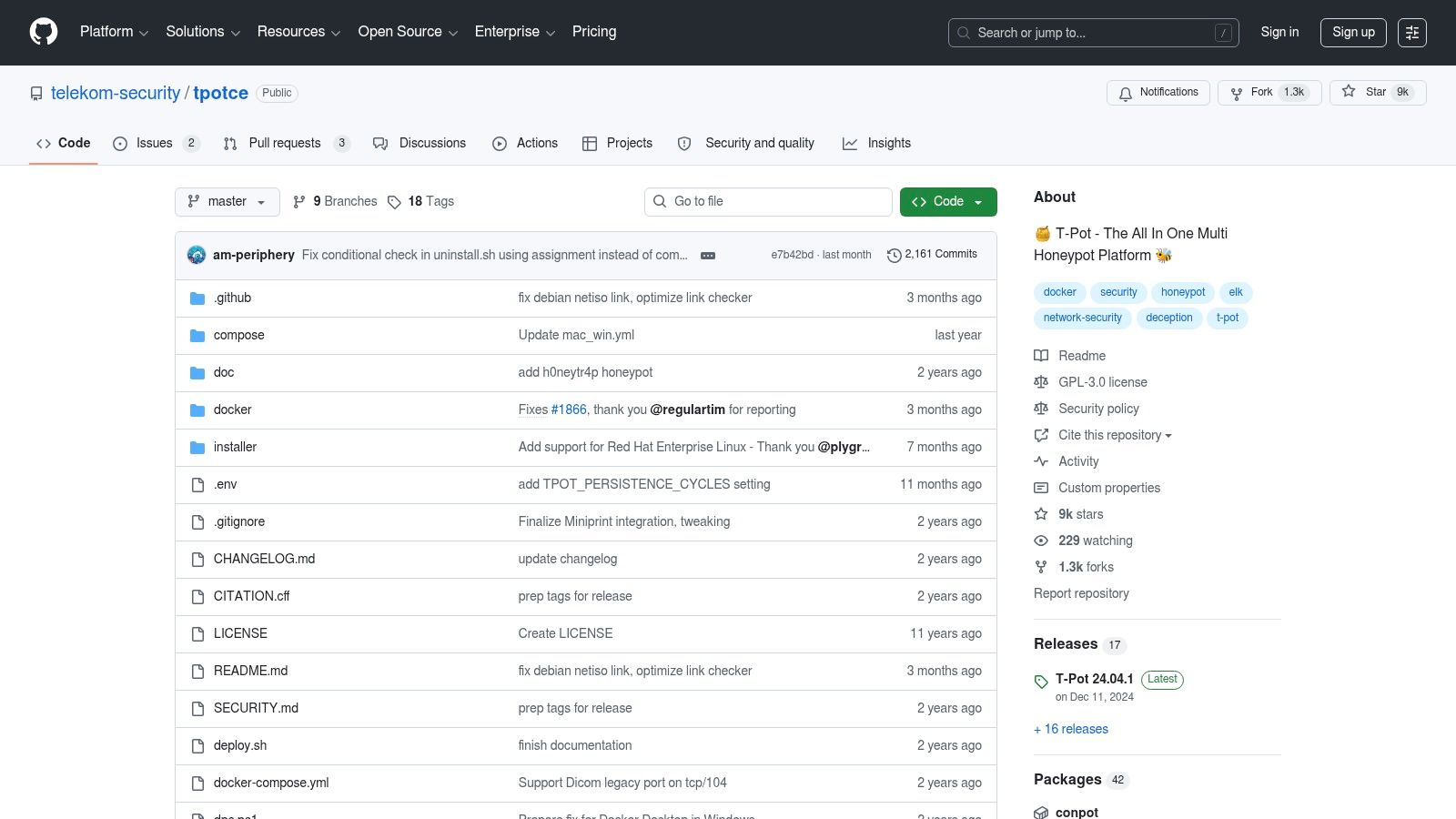Click the repository book icon beside telekom-security
This screenshot has height=819, width=1456.
[36, 94]
